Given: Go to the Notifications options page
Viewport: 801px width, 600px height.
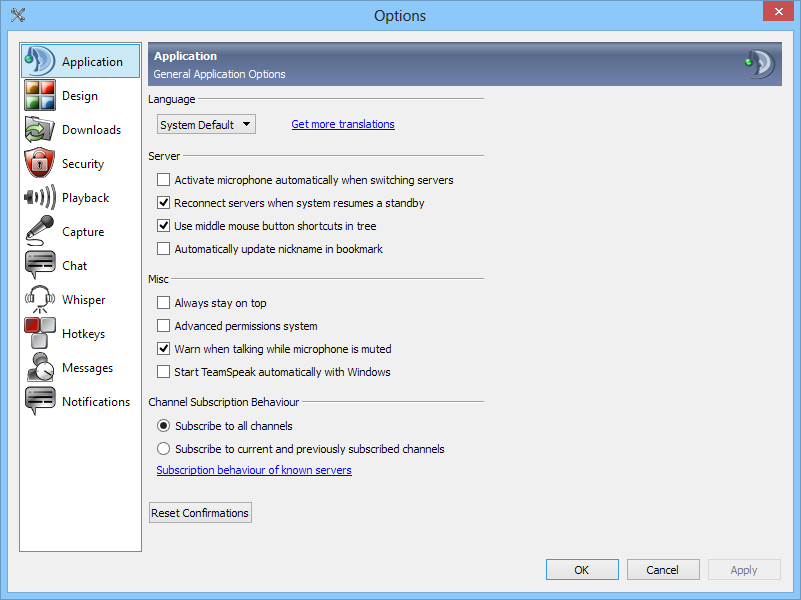Looking at the screenshot, I should tap(95, 402).
